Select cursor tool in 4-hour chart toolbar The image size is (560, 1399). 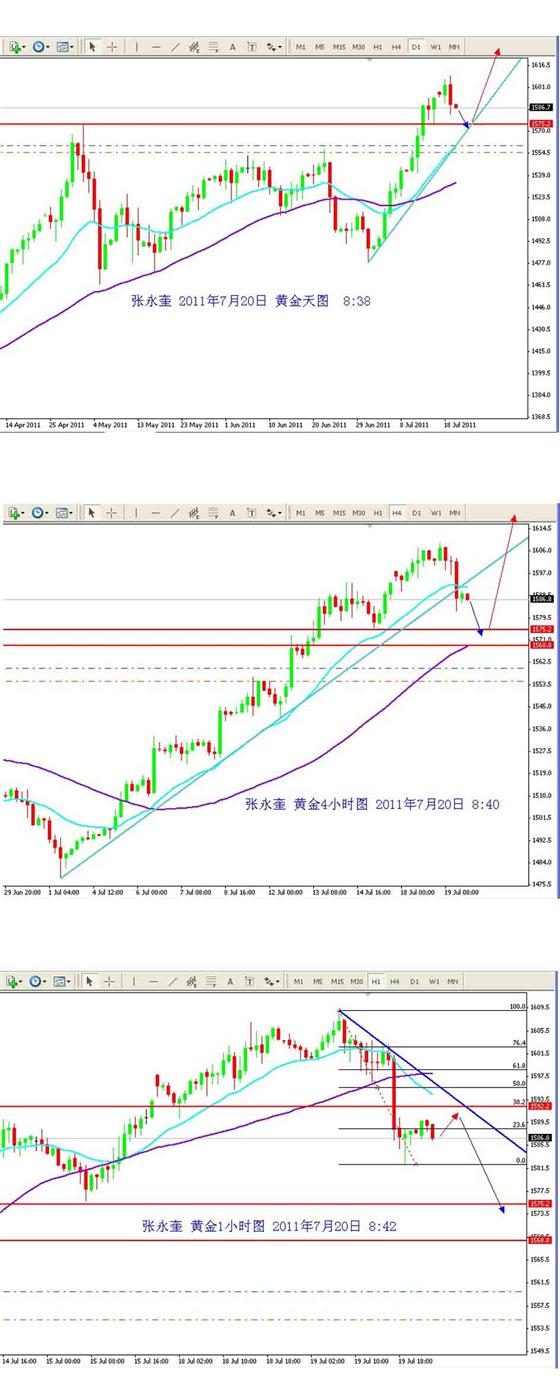pyautogui.click(x=92, y=513)
